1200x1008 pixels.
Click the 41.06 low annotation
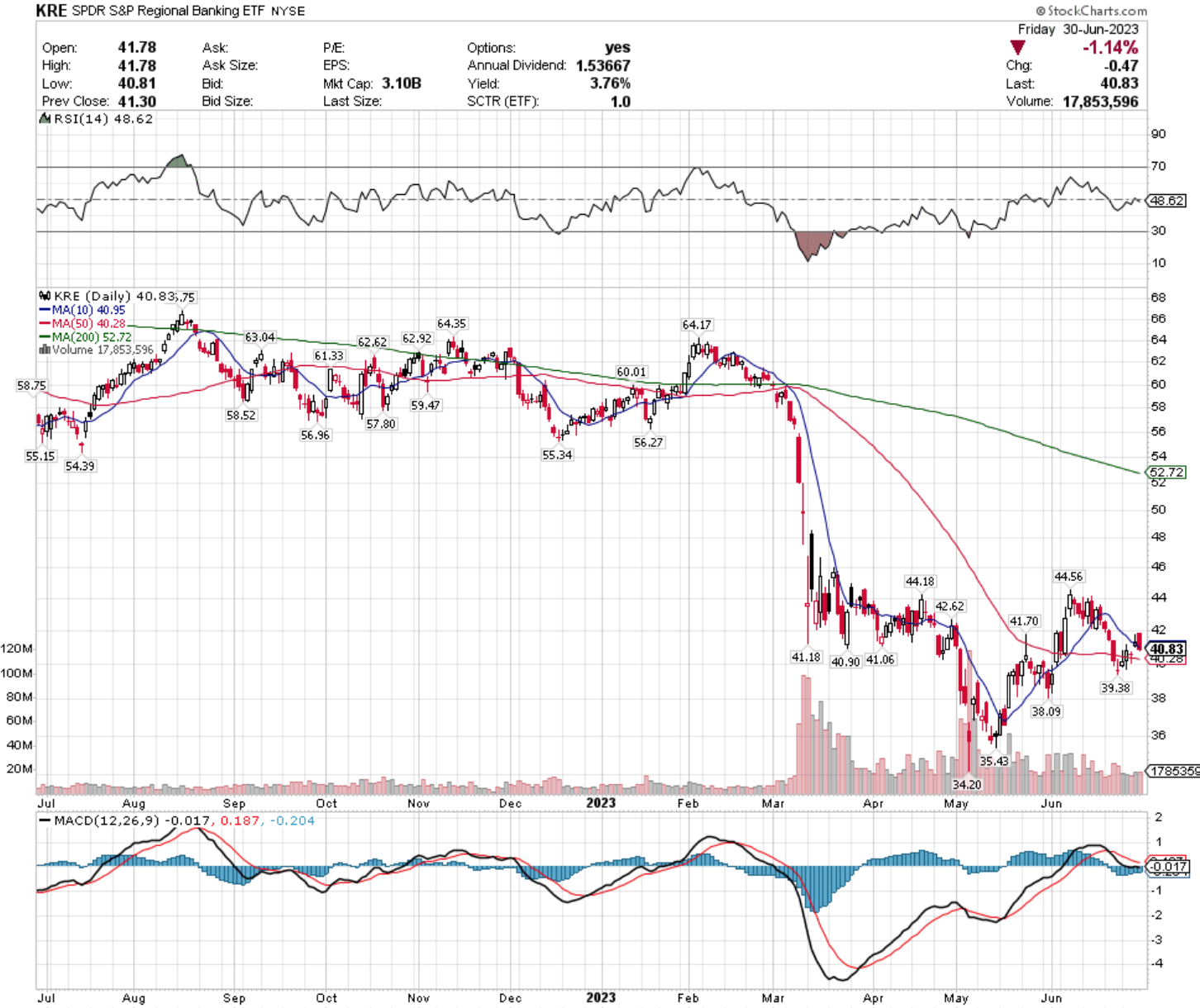click(x=880, y=659)
